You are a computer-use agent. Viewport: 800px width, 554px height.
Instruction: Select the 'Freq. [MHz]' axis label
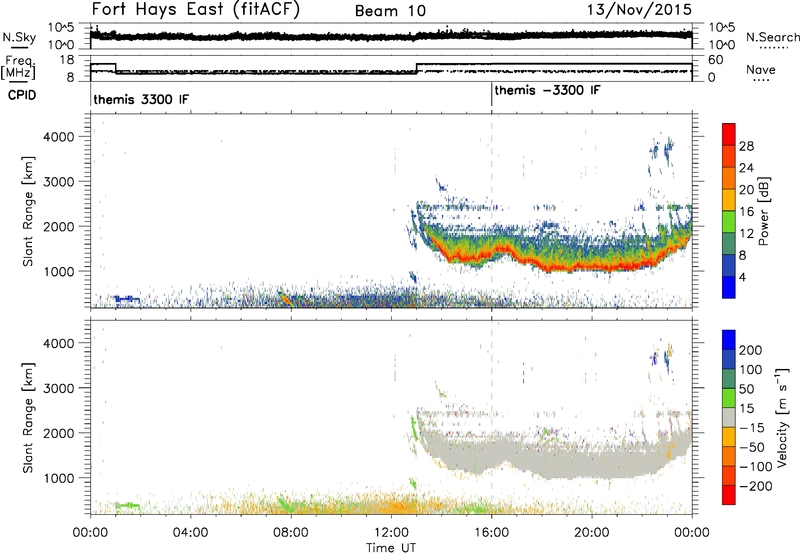(x=19, y=67)
